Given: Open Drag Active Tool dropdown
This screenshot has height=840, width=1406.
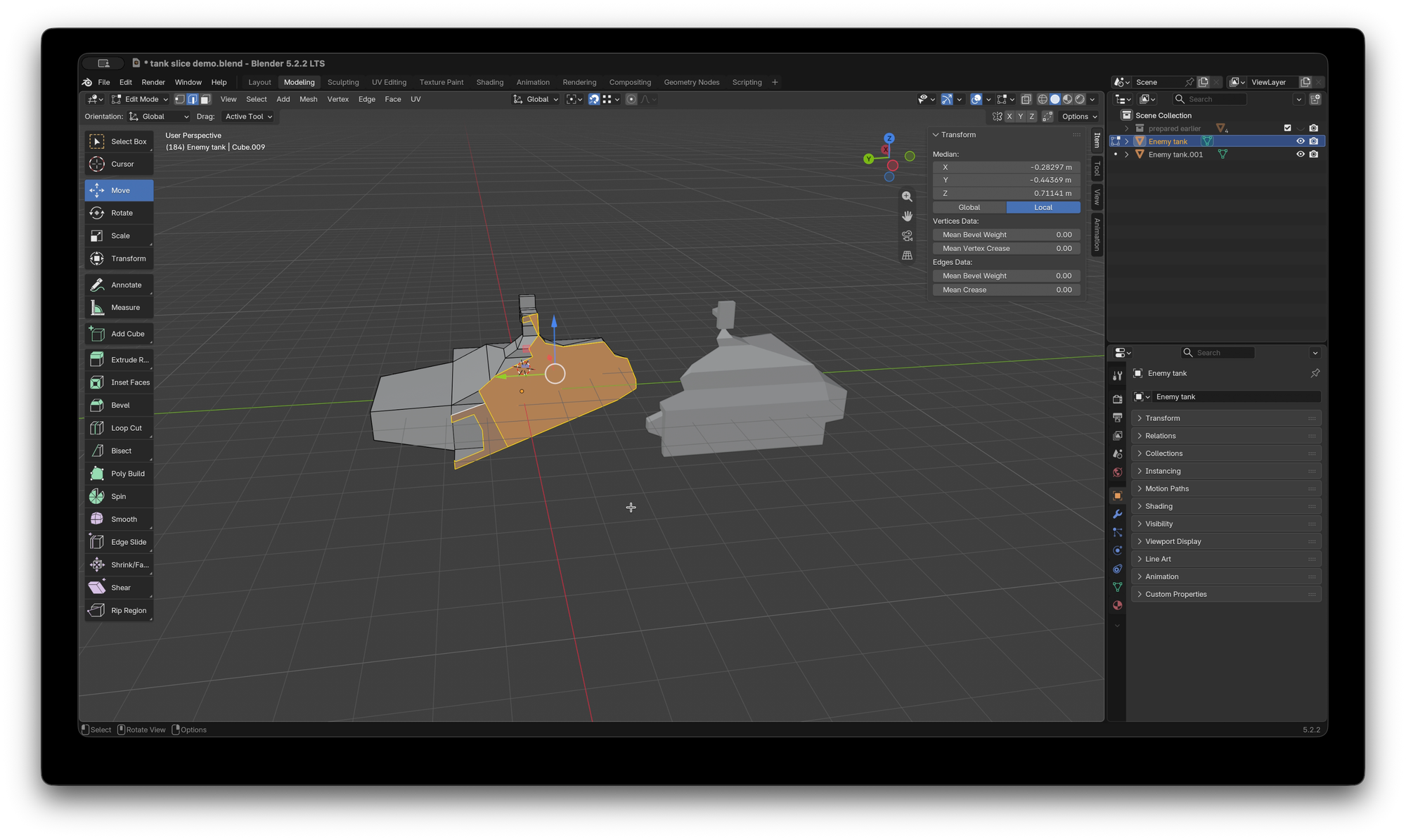Looking at the screenshot, I should tap(248, 117).
